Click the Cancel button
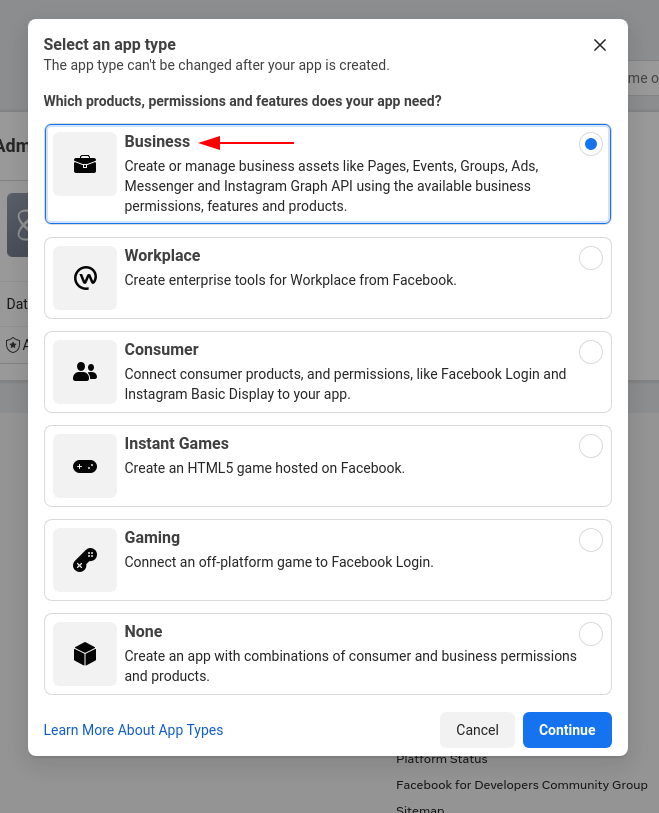The width and height of the screenshot is (659, 813). click(477, 730)
